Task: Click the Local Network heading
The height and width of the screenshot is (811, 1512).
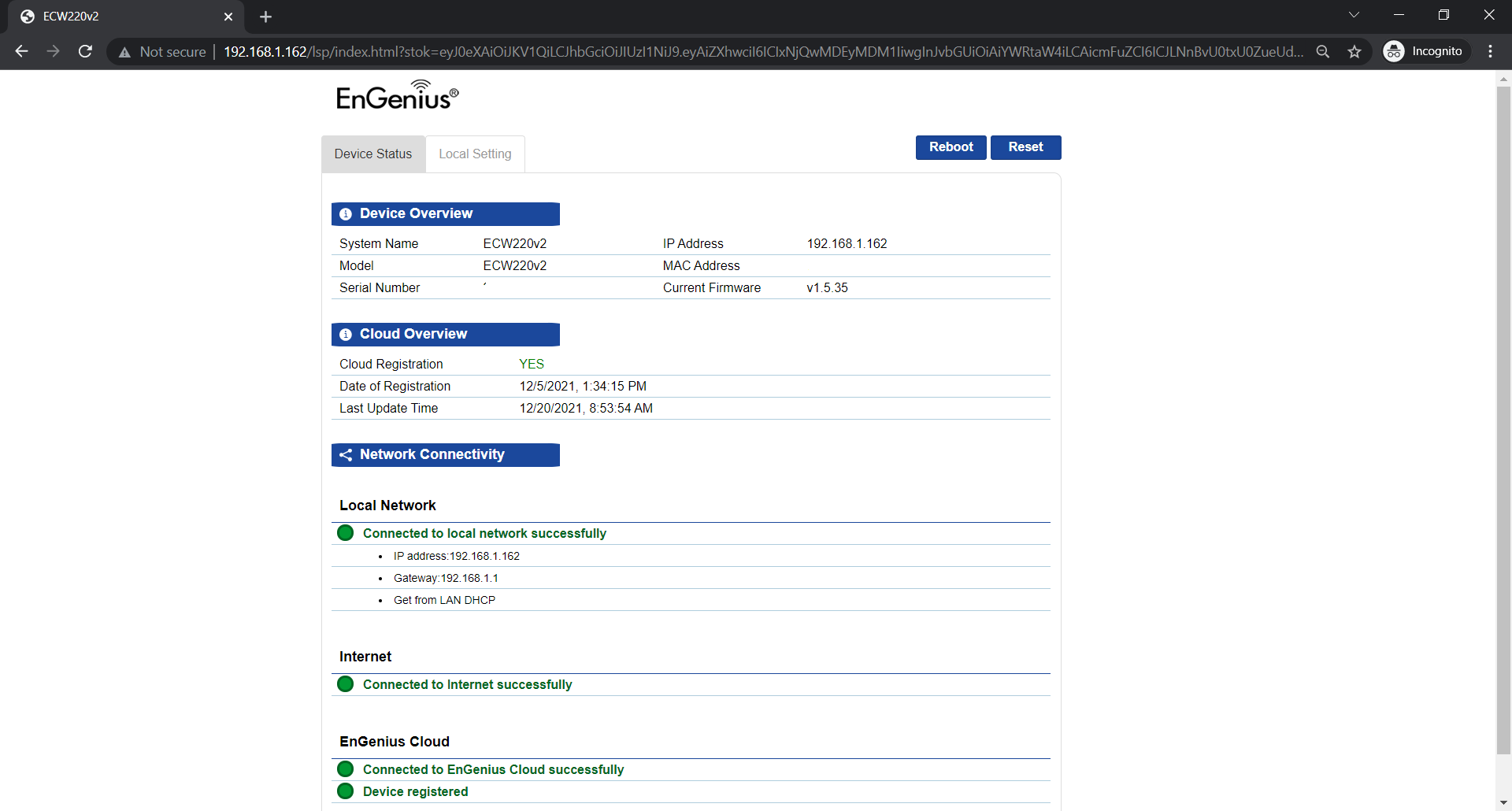Action: [387, 505]
